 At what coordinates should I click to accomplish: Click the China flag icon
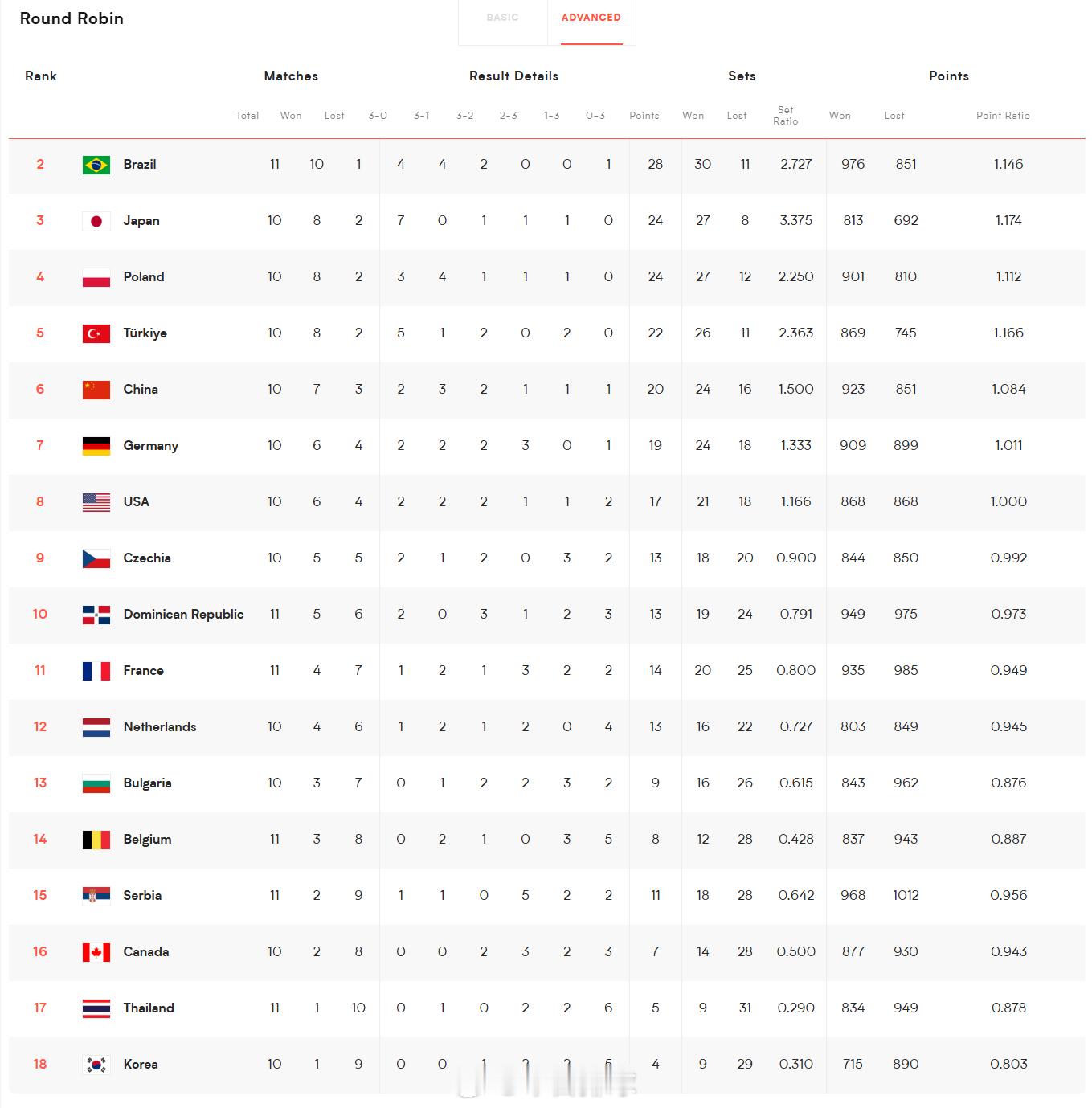point(96,390)
